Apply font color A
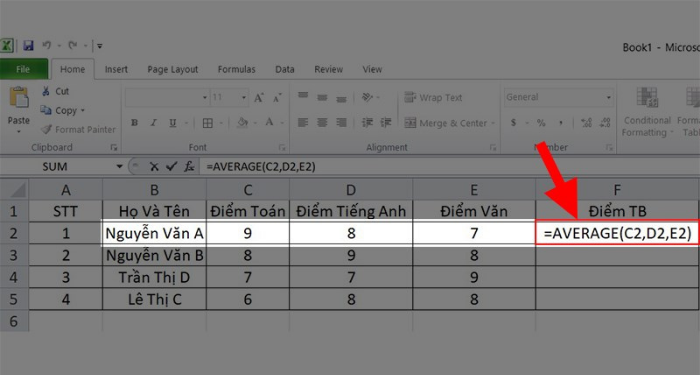The height and width of the screenshot is (375, 700). pos(270,122)
